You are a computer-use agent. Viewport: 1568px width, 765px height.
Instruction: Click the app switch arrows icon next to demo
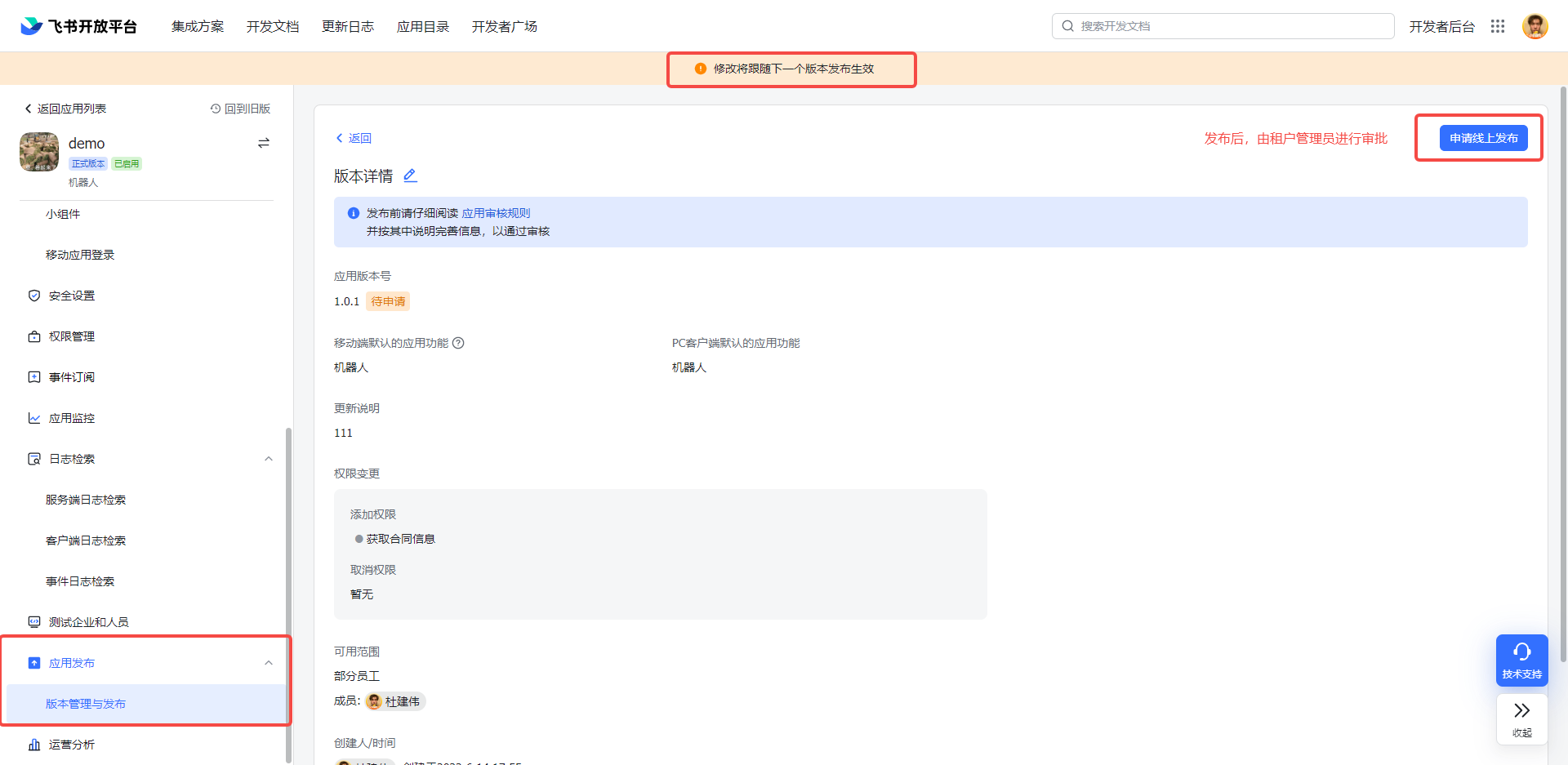[x=264, y=143]
